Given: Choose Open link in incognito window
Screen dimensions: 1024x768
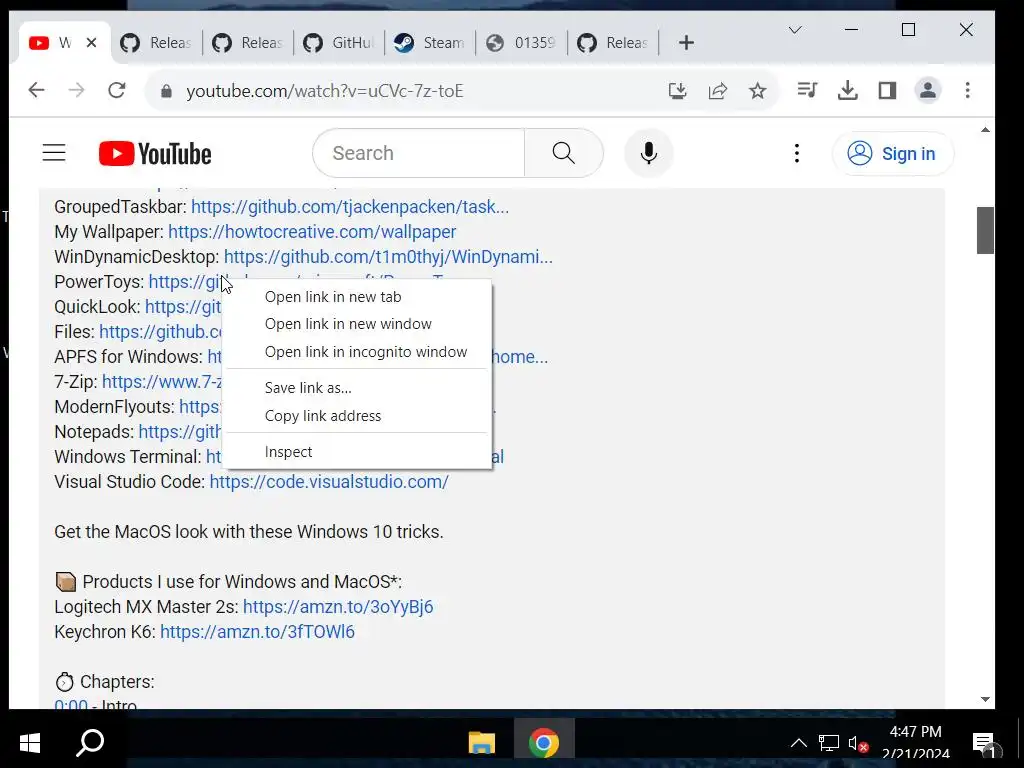Looking at the screenshot, I should coord(357,352).
